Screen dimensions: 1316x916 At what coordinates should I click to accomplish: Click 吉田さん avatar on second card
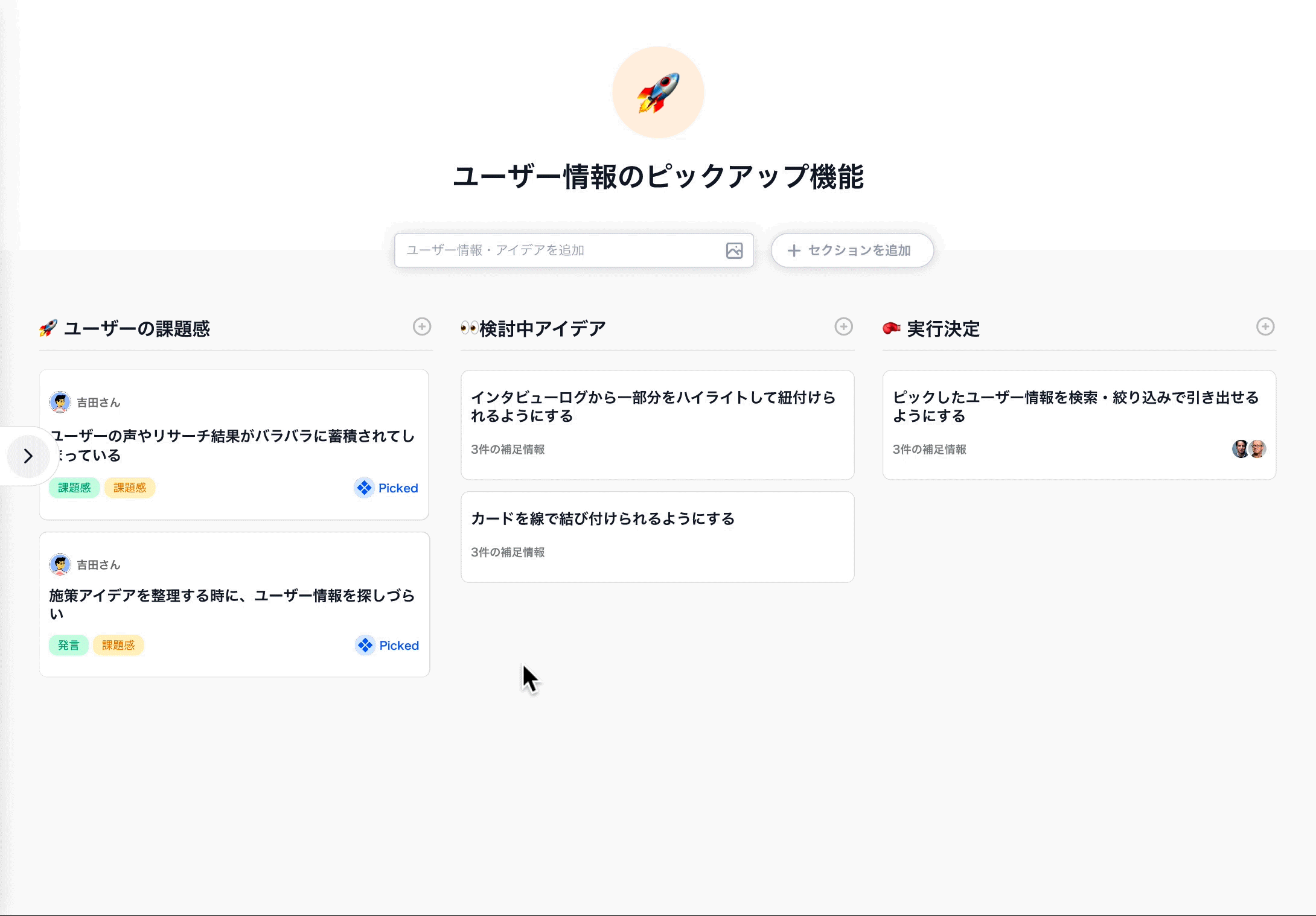coord(60,564)
